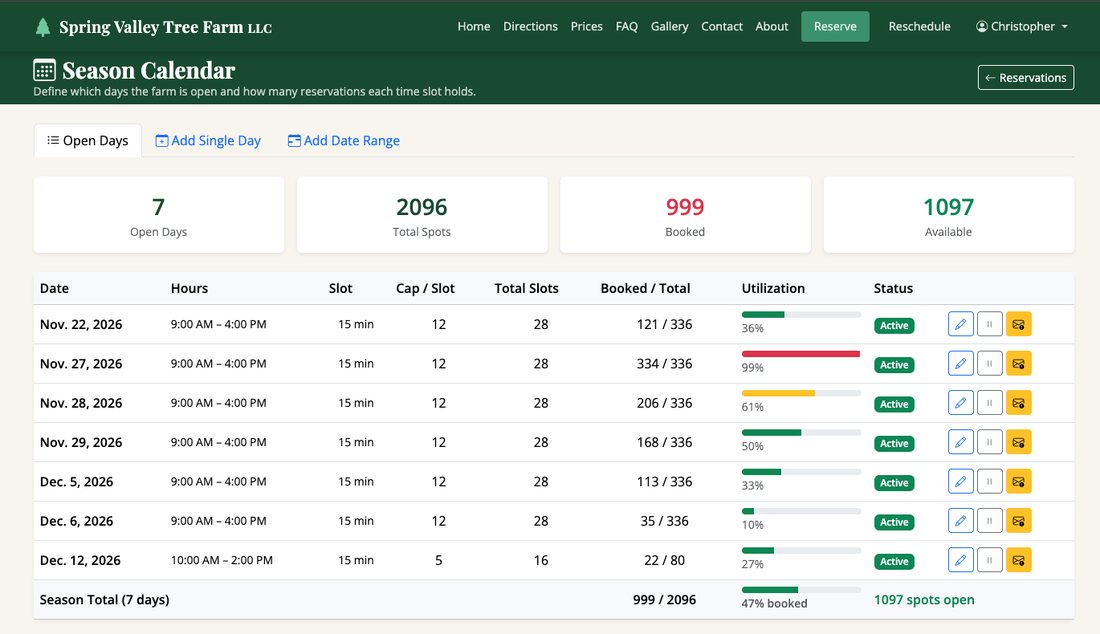Viewport: 1100px width, 634px height.
Task: Click the green Reserve button
Action: point(835,27)
